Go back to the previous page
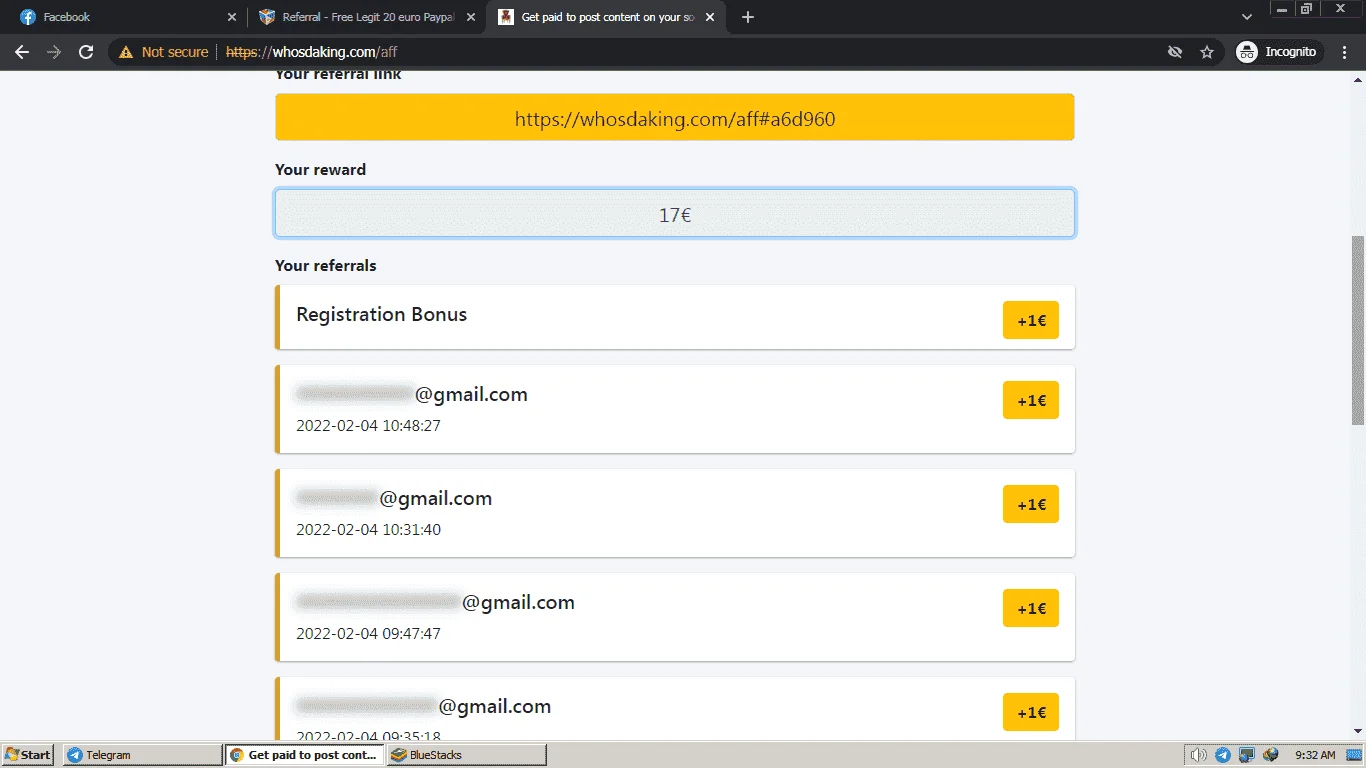This screenshot has width=1366, height=768. click(x=22, y=52)
